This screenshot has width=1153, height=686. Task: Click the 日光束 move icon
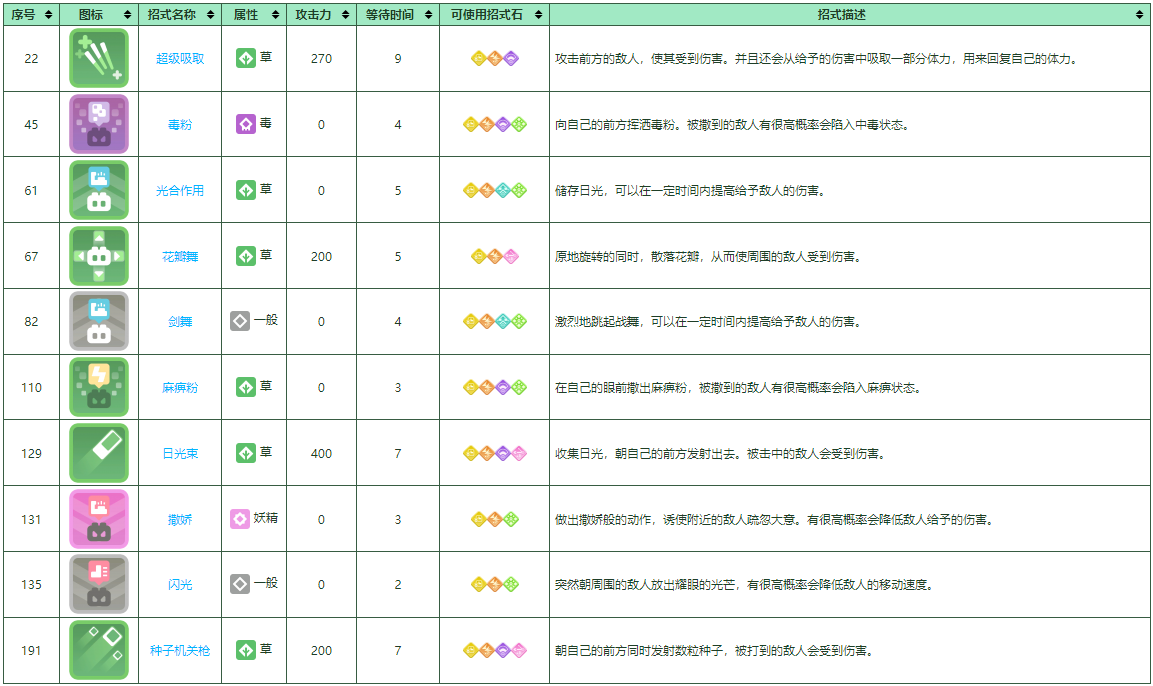click(x=99, y=453)
